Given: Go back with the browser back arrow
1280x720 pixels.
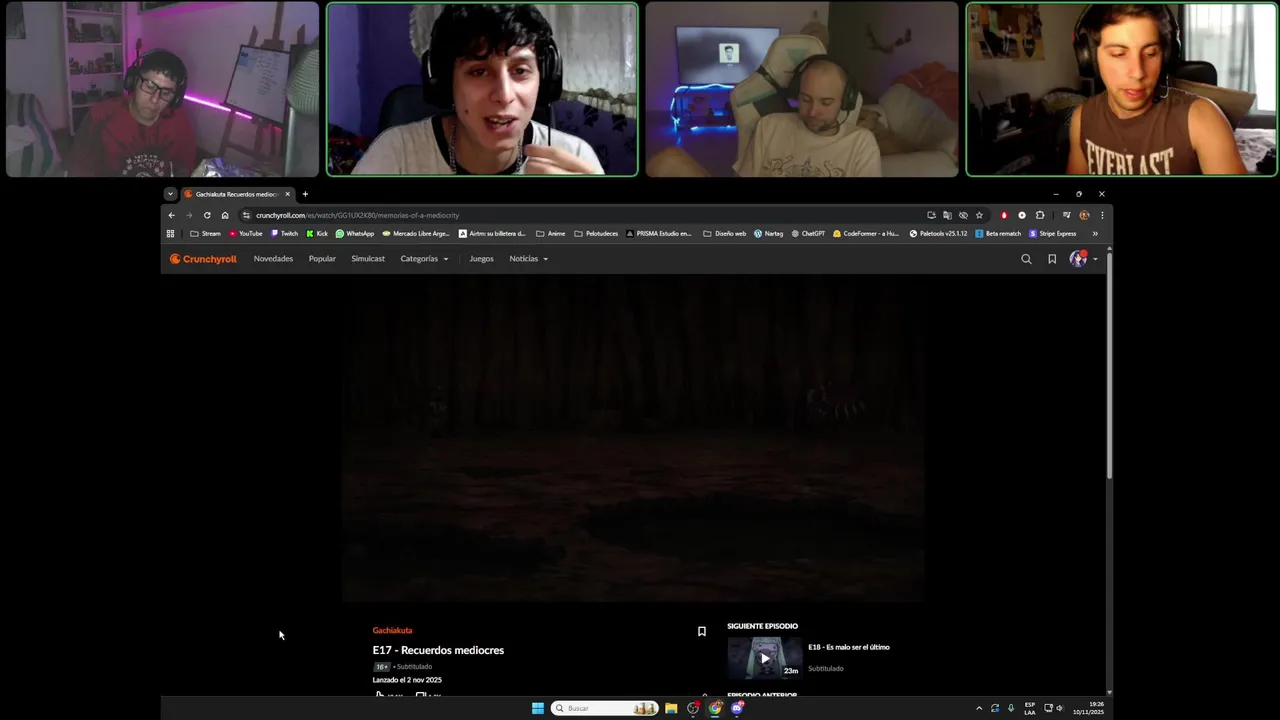Looking at the screenshot, I should tap(171, 215).
